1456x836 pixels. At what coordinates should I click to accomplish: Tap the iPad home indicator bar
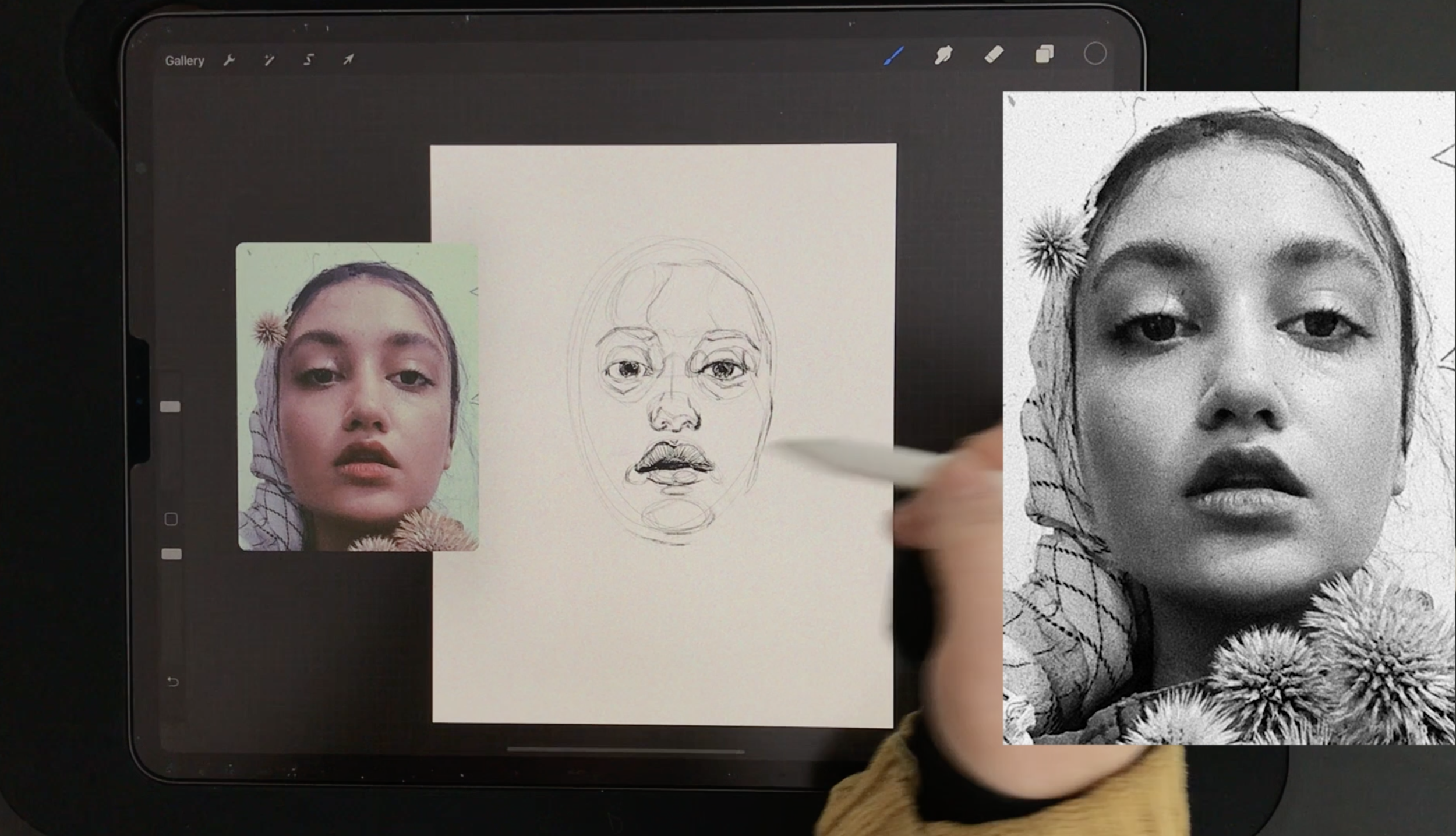pyautogui.click(x=625, y=751)
